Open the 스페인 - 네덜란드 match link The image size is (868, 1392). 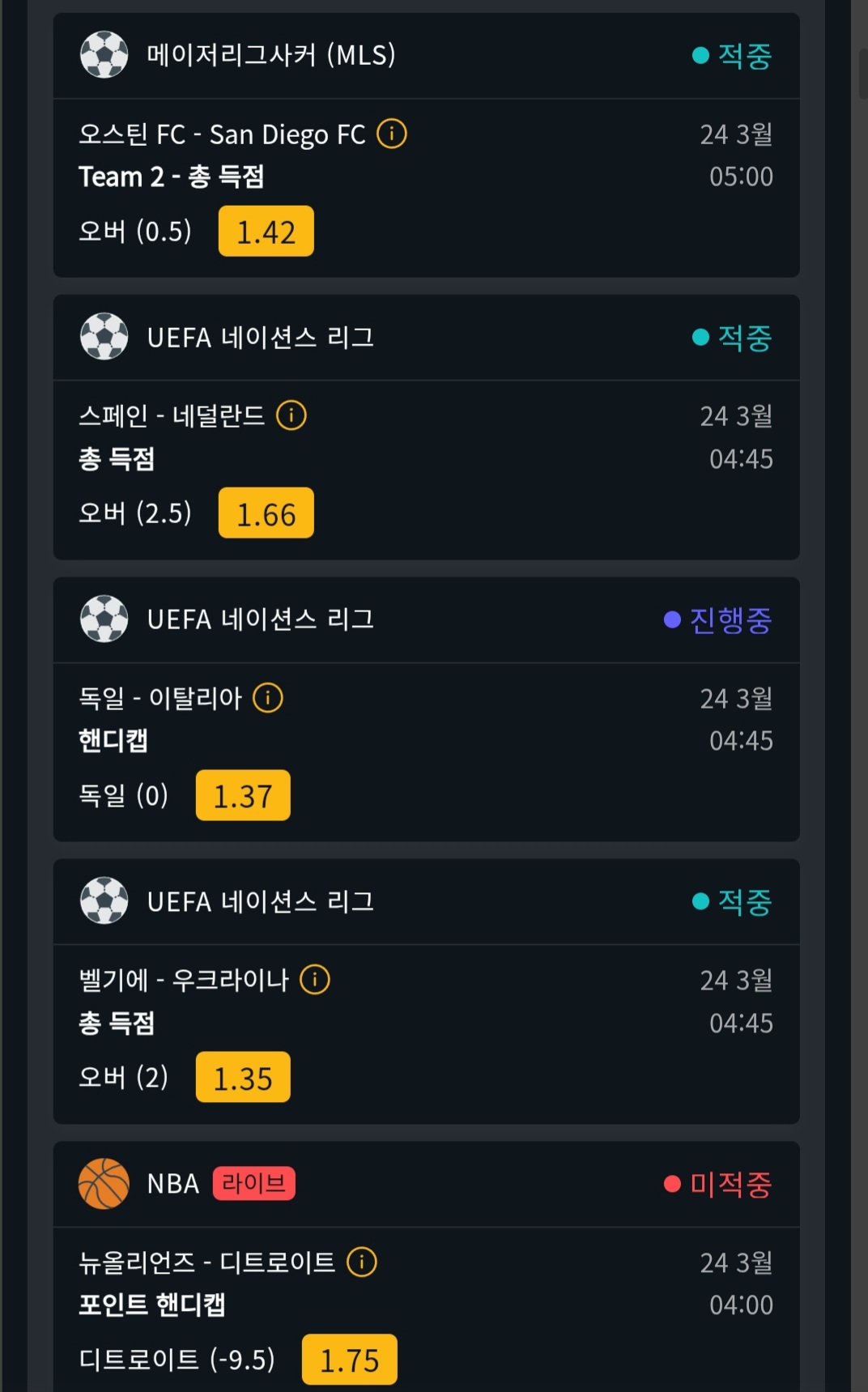[172, 416]
